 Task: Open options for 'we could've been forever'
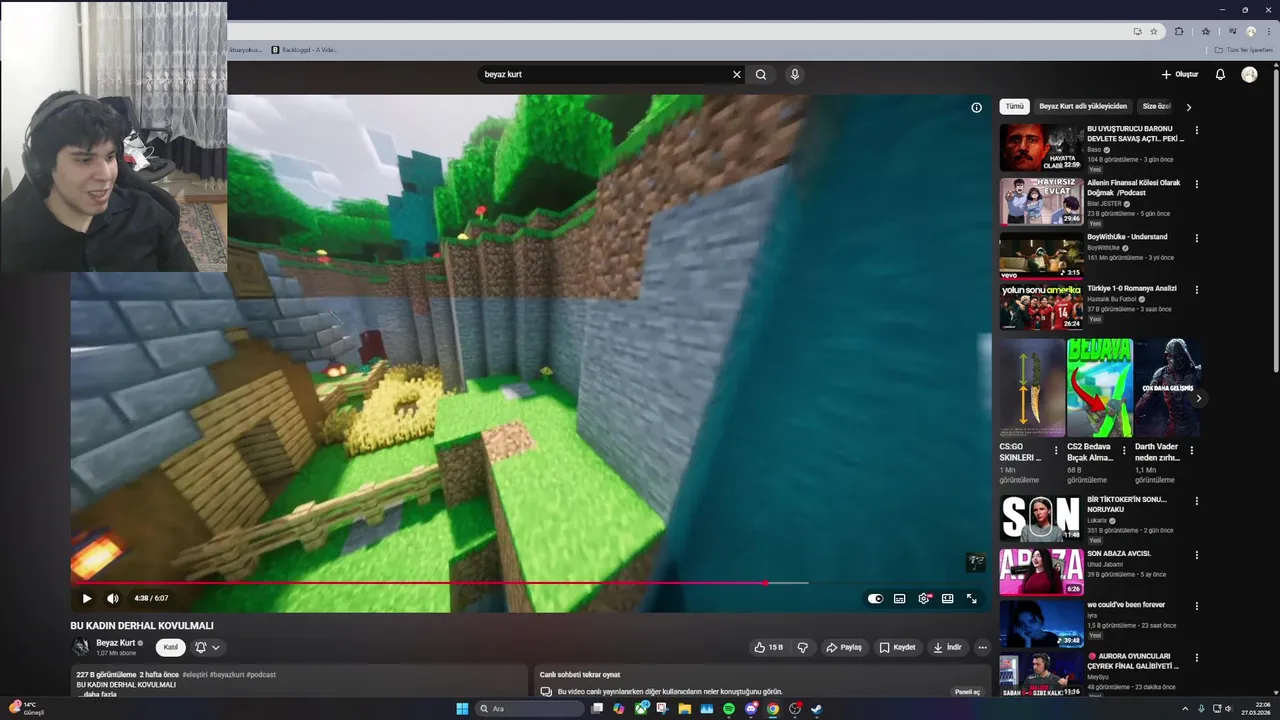[x=1197, y=606]
